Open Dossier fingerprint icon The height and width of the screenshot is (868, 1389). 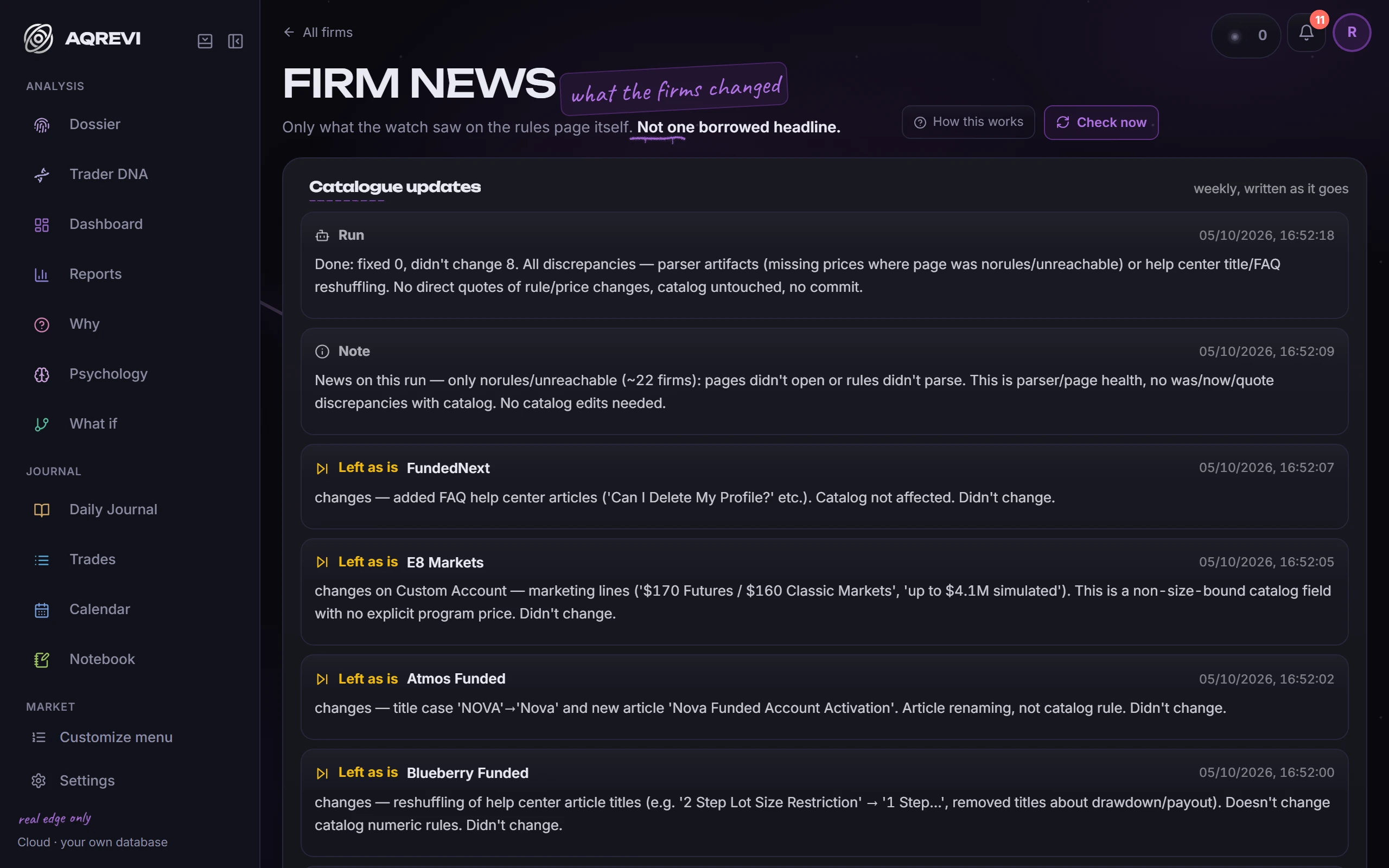point(41,125)
